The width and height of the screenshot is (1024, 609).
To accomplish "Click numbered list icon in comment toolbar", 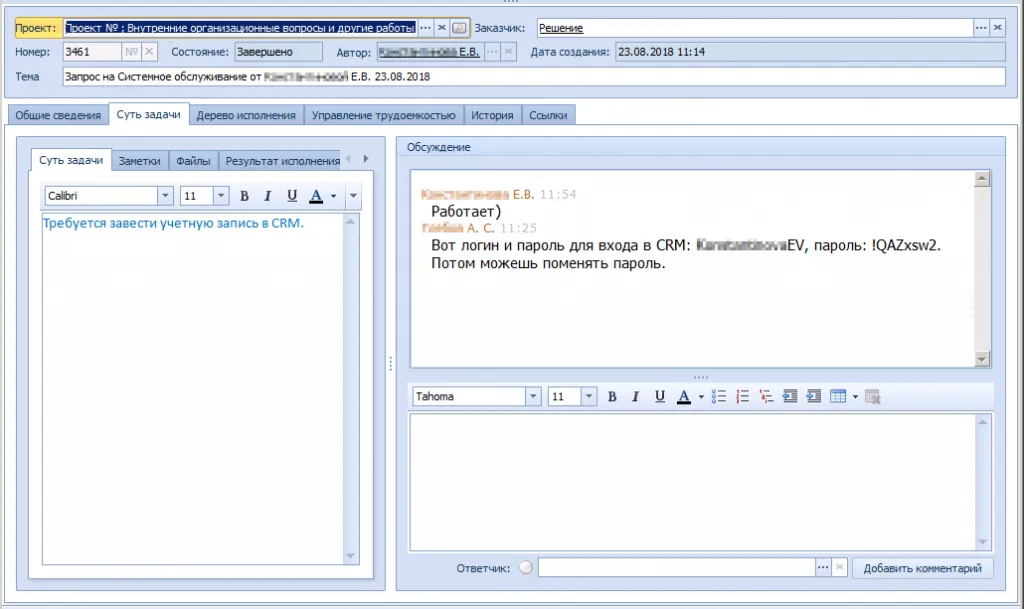I will tap(742, 397).
